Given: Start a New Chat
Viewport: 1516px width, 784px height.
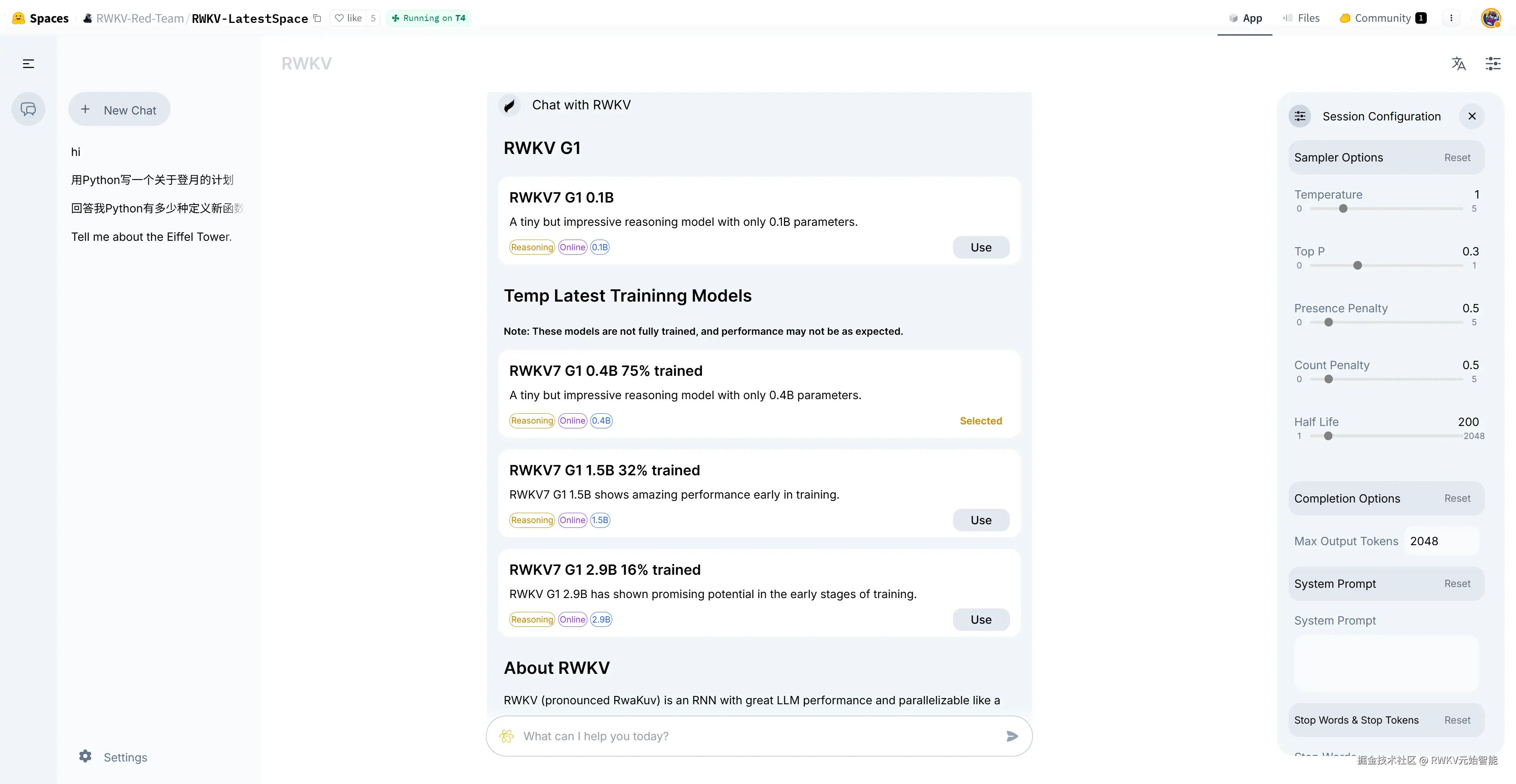Looking at the screenshot, I should (x=119, y=109).
